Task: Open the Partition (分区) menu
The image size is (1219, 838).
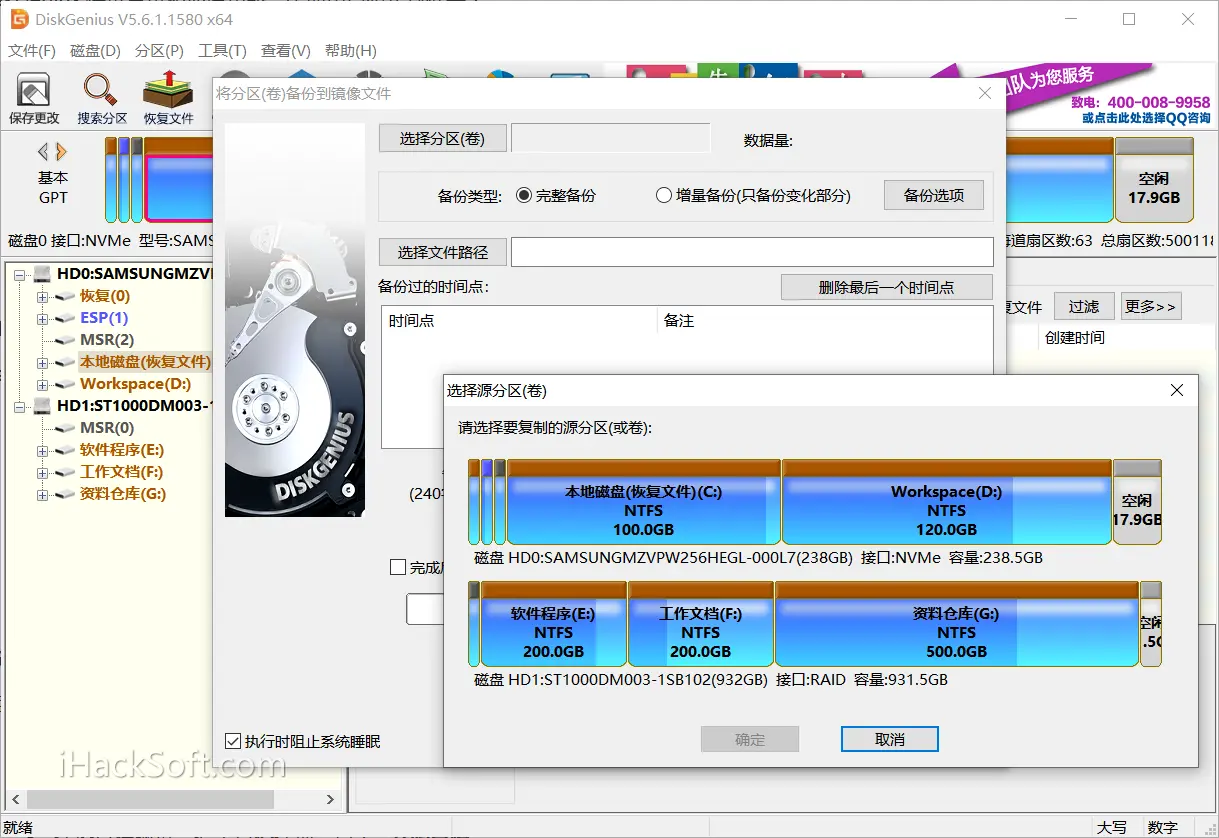Action: 159,51
